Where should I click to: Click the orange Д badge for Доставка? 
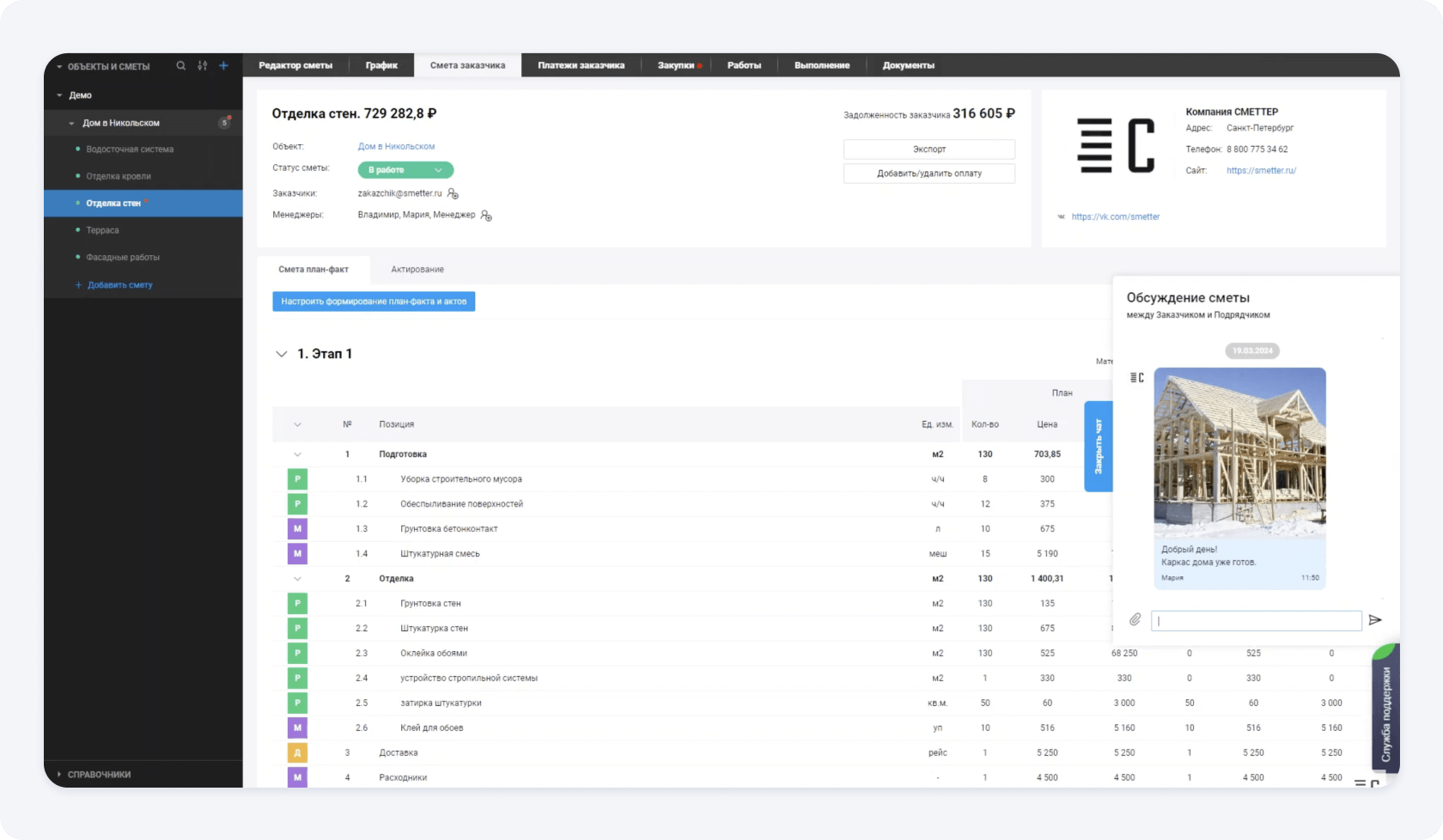[297, 753]
